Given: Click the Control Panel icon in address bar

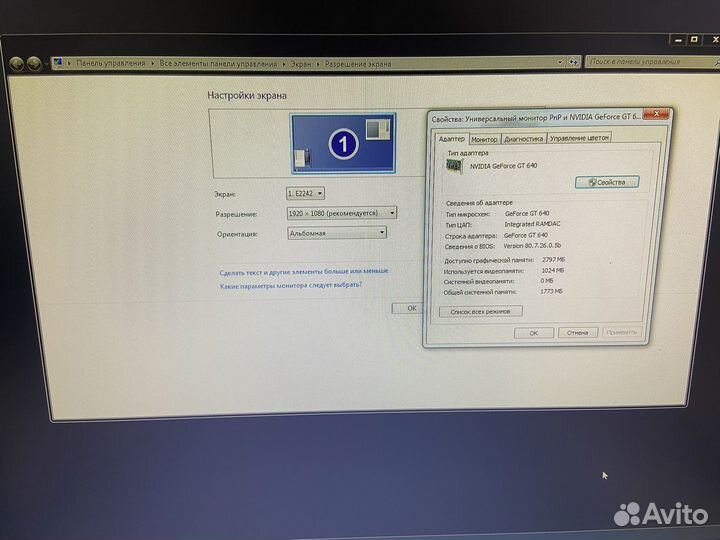Looking at the screenshot, I should pos(57,62).
